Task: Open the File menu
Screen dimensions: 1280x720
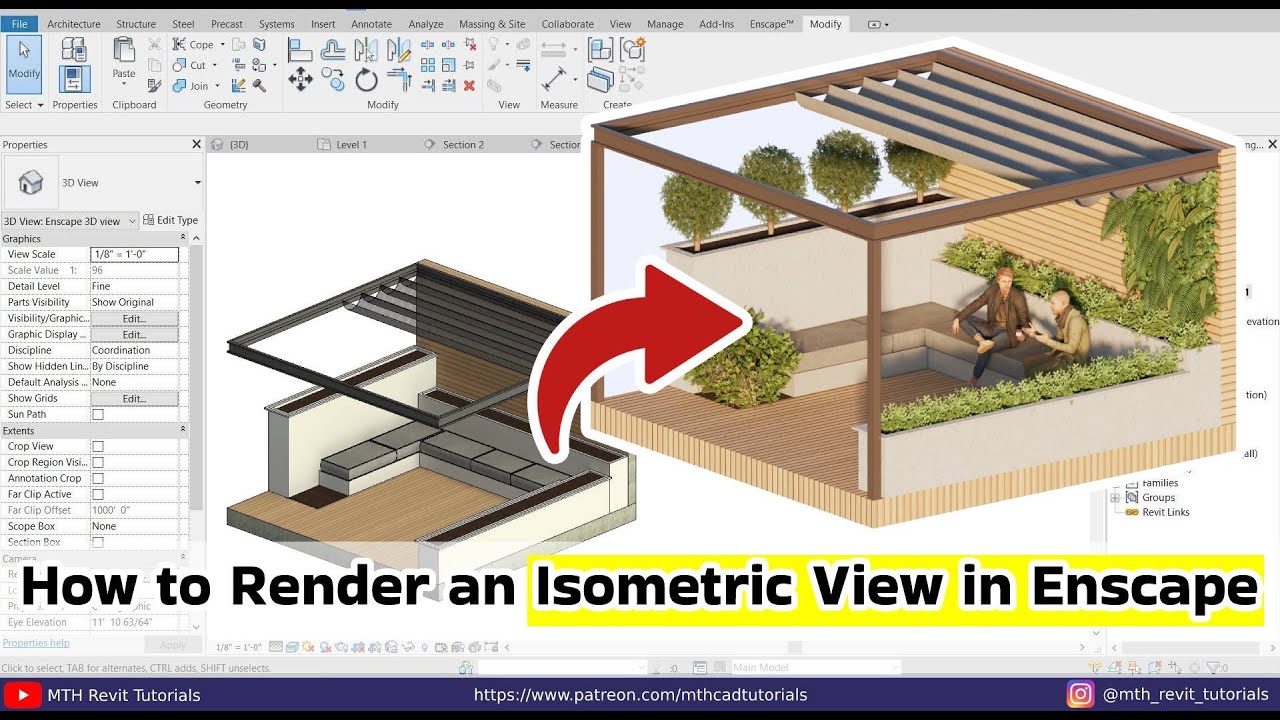Action: pos(20,24)
